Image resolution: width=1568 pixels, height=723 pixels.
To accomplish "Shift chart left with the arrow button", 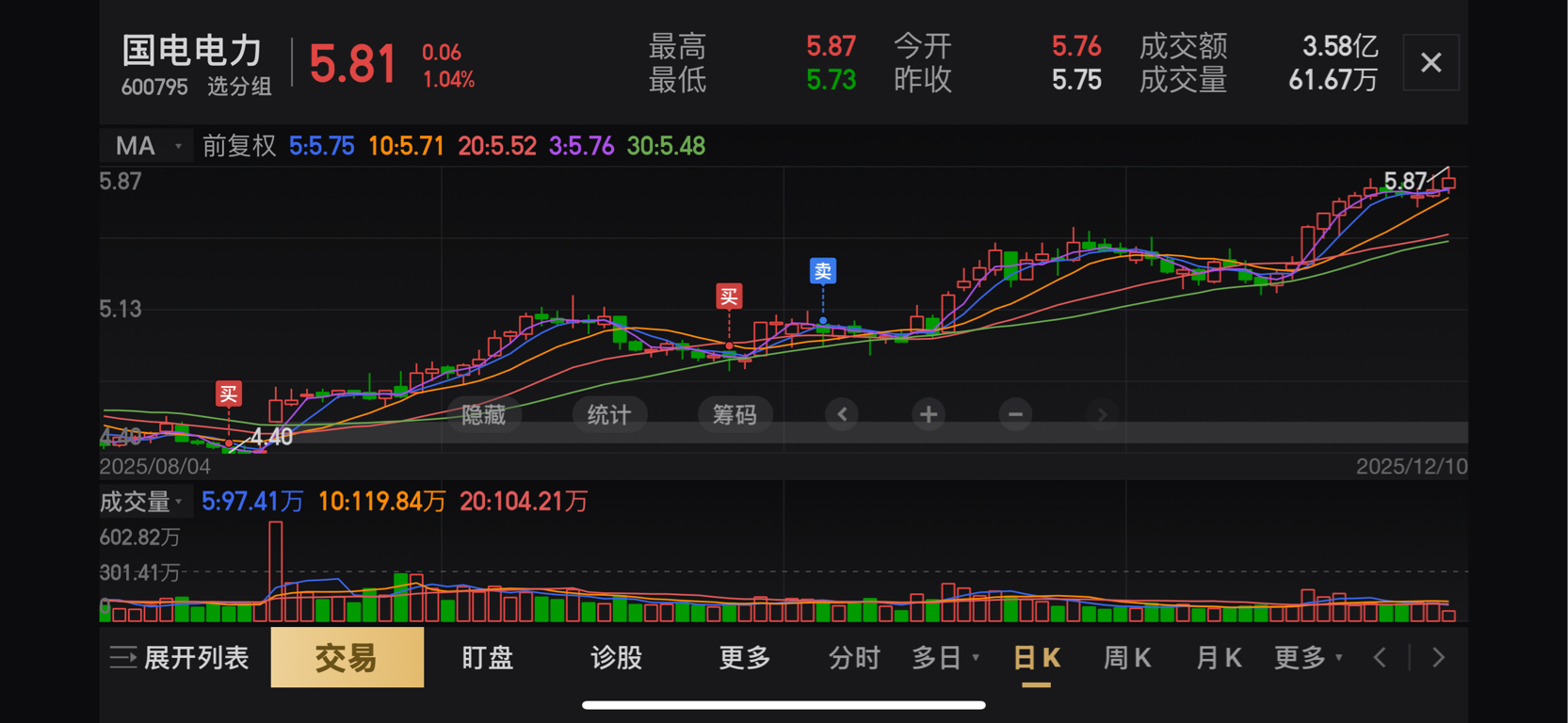I will click(842, 414).
